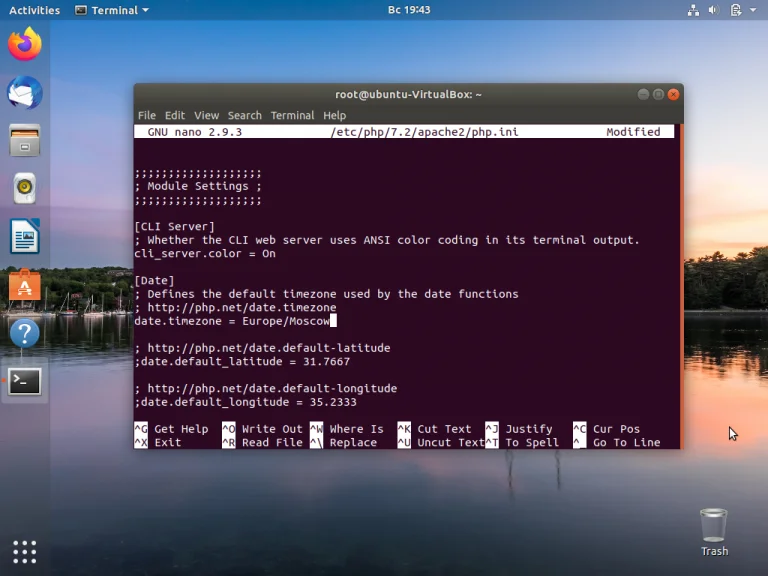
Task: Open the terminal Help menu
Action: (334, 115)
